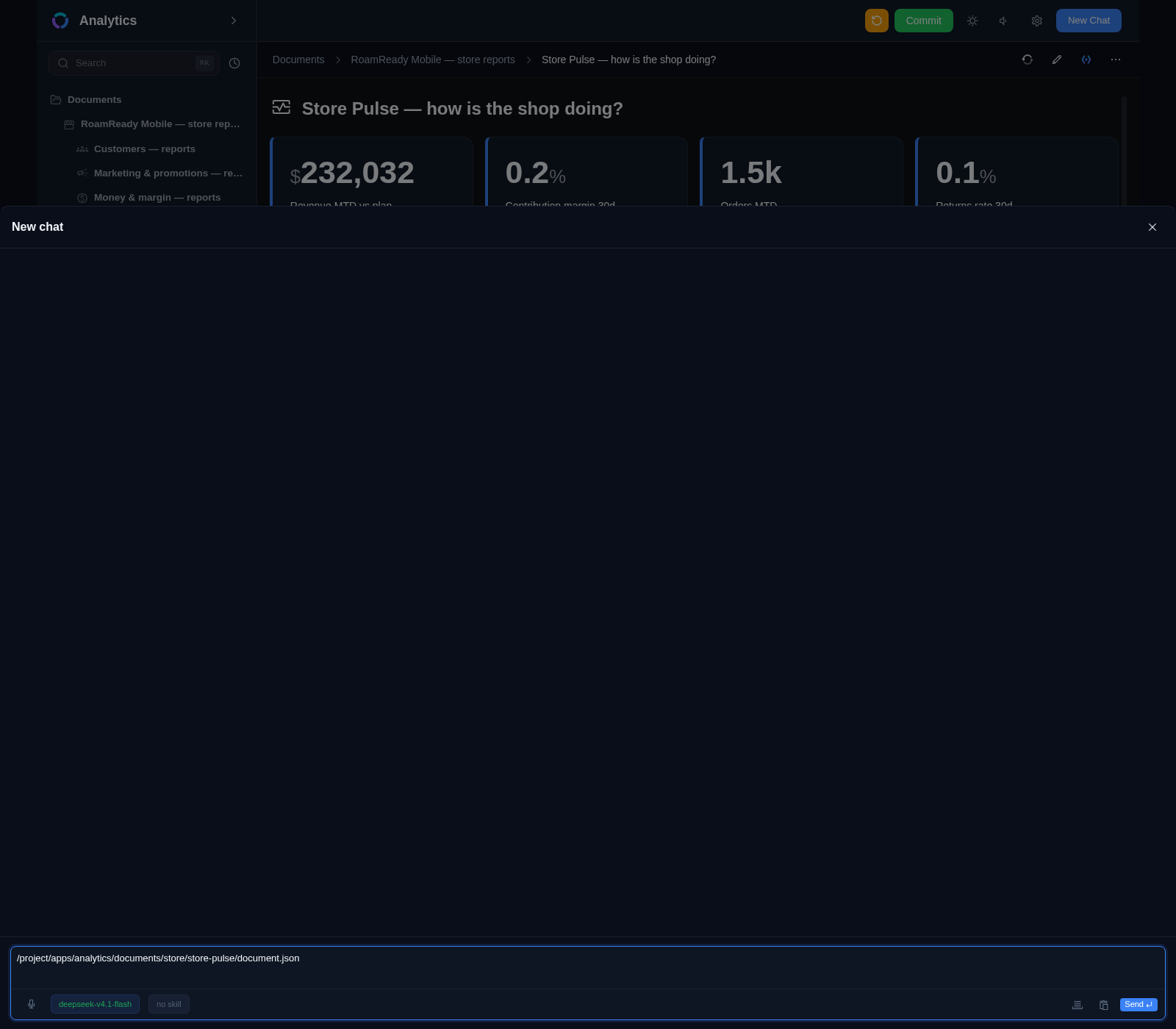The image size is (1176, 1029).
Task: Click the Analytics app logo
Action: coord(60,21)
